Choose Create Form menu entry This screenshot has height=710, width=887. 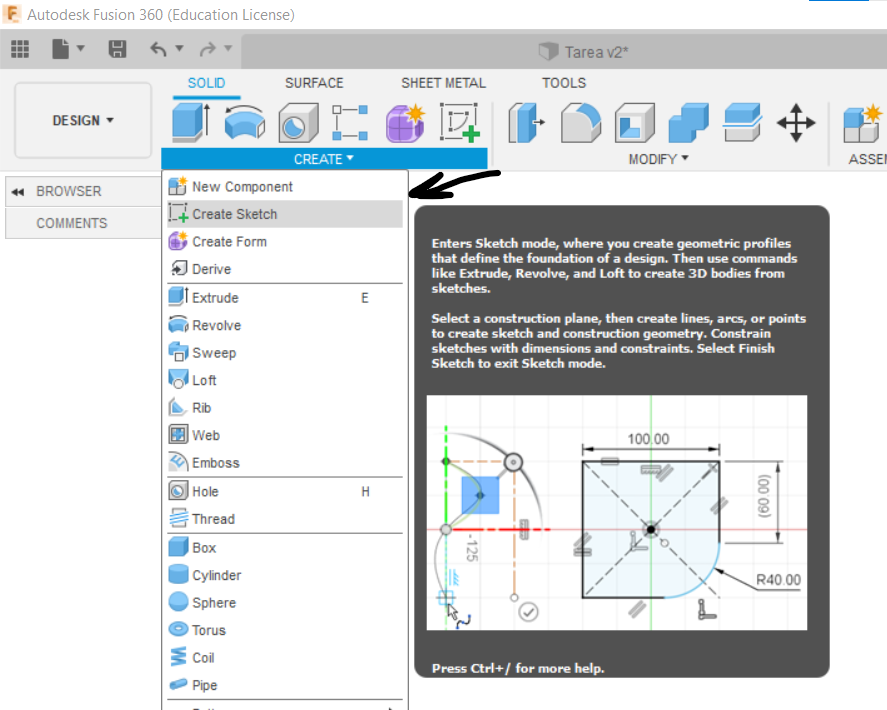click(x=285, y=242)
